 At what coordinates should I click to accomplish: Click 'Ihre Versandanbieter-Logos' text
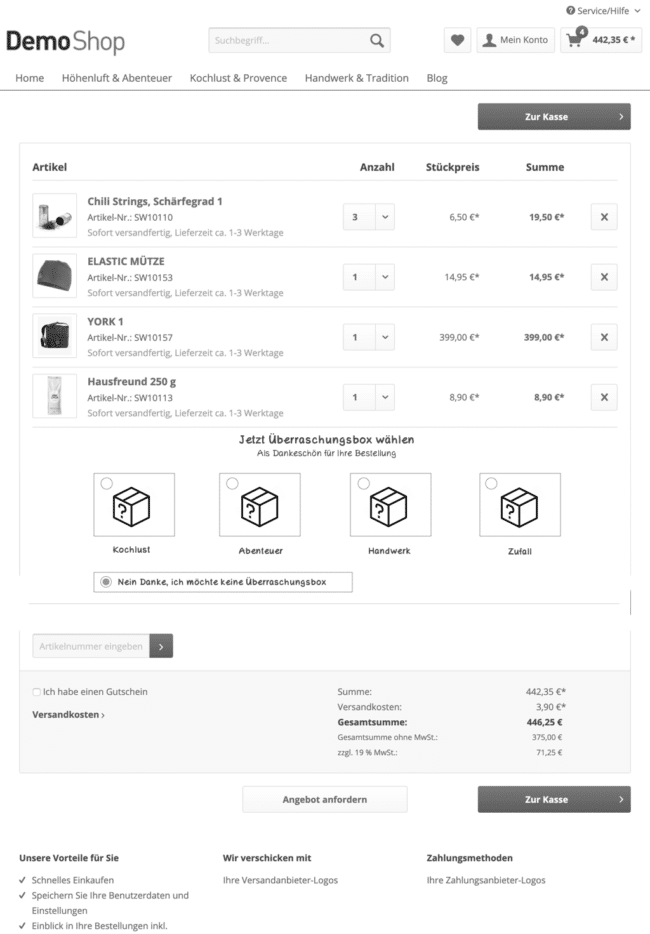(x=280, y=880)
